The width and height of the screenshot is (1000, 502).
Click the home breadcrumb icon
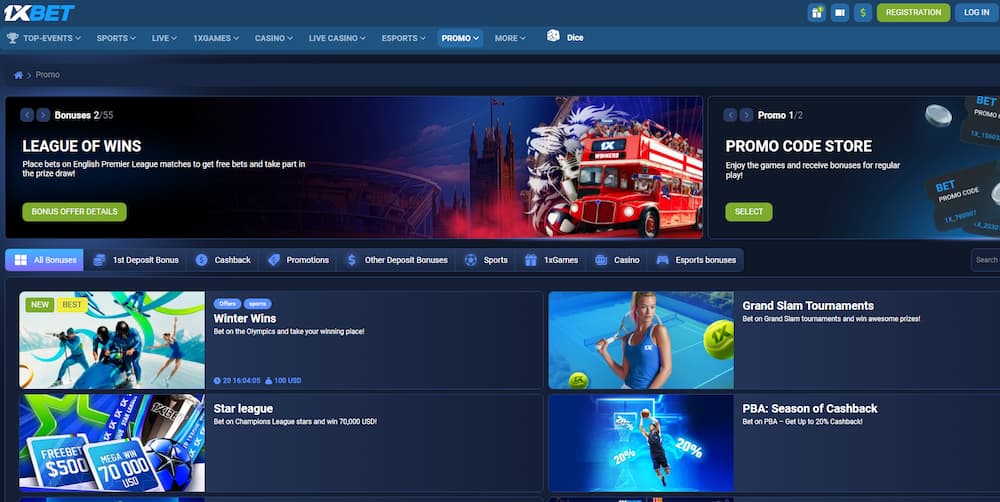(x=18, y=75)
